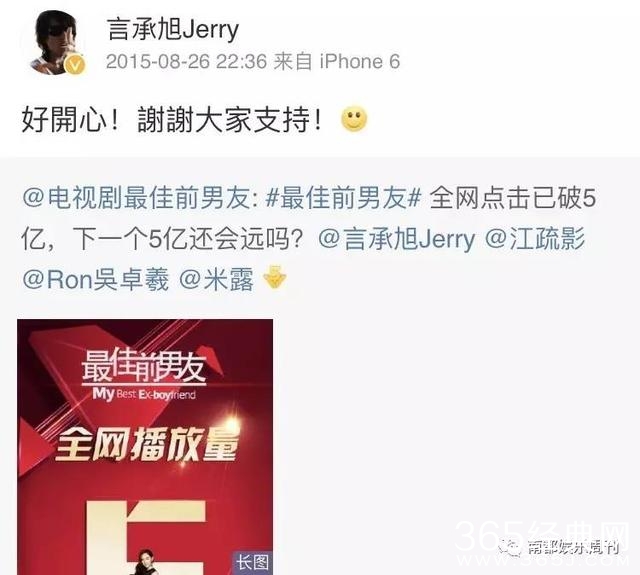Screen dimensions: 640x575
Task: Open the @电视剧最佳前男友 account mention
Action: pyautogui.click(x=139, y=199)
